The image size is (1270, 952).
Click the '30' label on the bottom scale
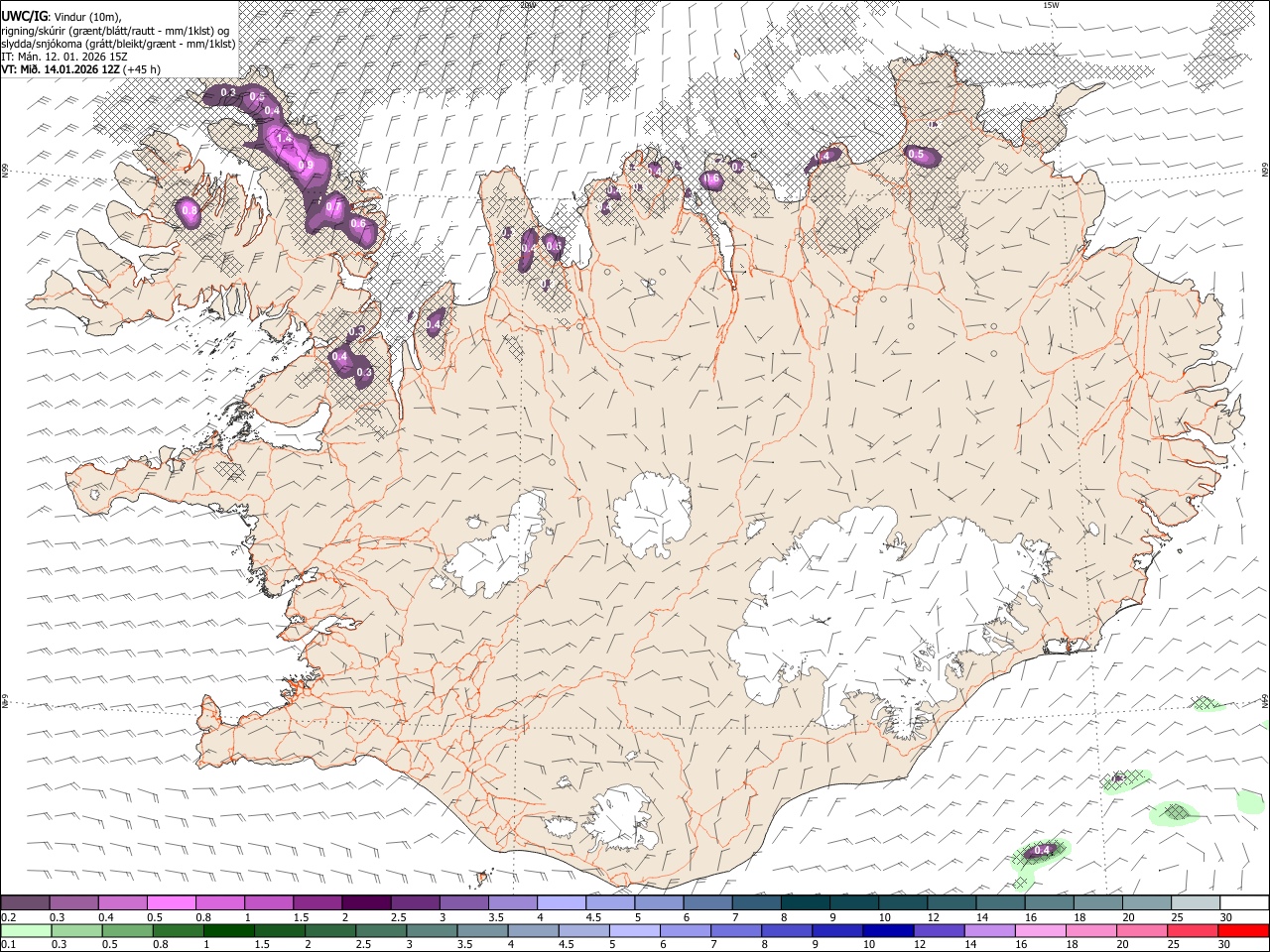1224,944
